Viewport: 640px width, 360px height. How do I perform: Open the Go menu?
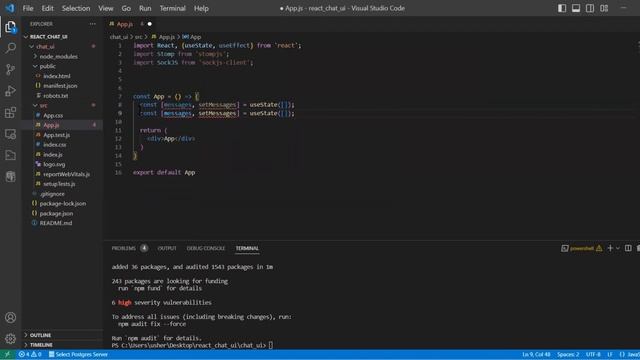pos(126,8)
